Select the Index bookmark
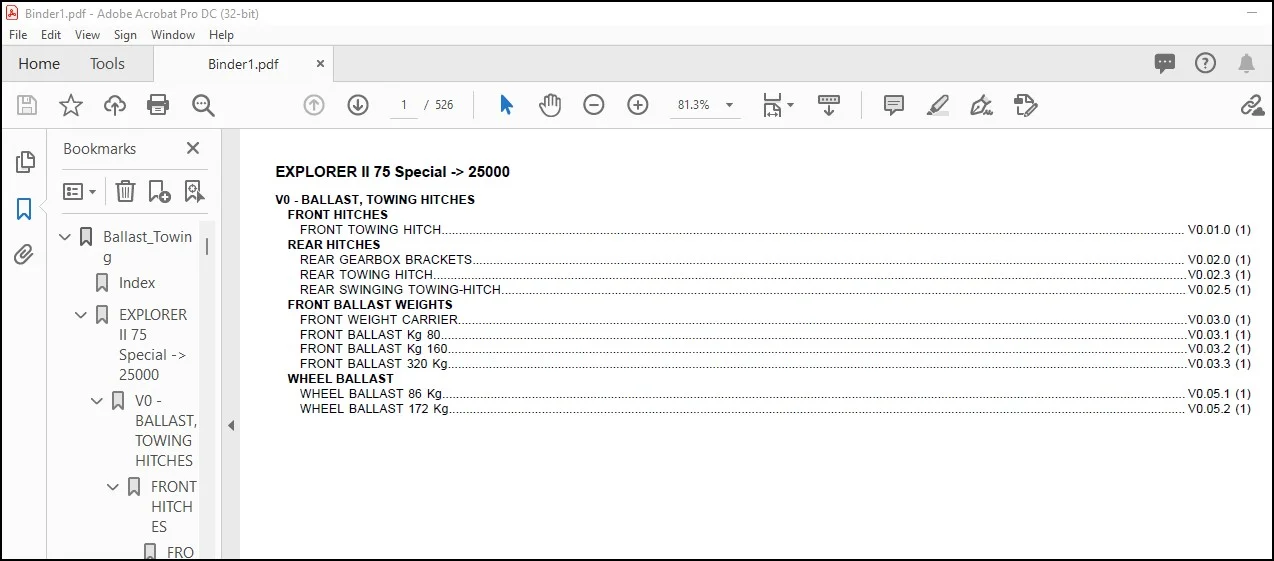The width and height of the screenshot is (1274, 561). pos(137,283)
